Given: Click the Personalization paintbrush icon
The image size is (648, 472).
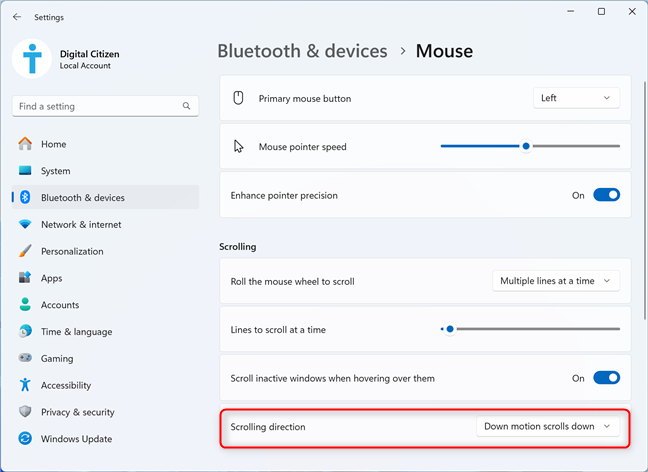Looking at the screenshot, I should [x=25, y=251].
